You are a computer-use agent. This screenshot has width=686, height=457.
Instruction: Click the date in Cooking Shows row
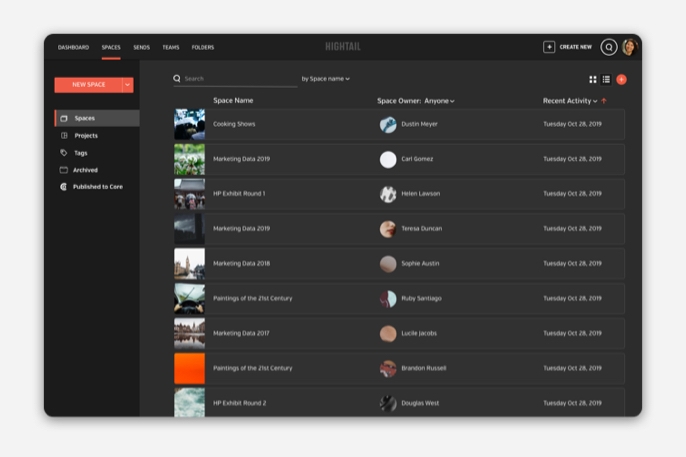tap(572, 124)
